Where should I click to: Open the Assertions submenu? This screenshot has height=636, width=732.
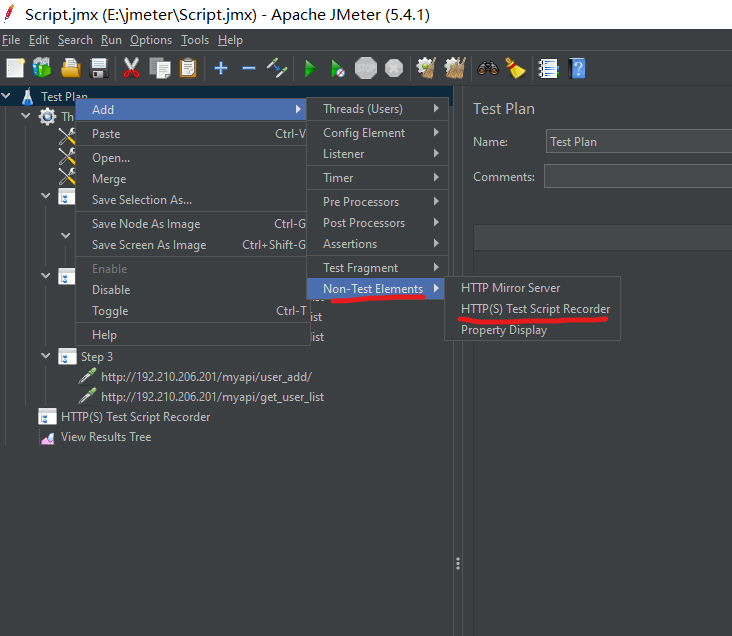pyautogui.click(x=377, y=244)
